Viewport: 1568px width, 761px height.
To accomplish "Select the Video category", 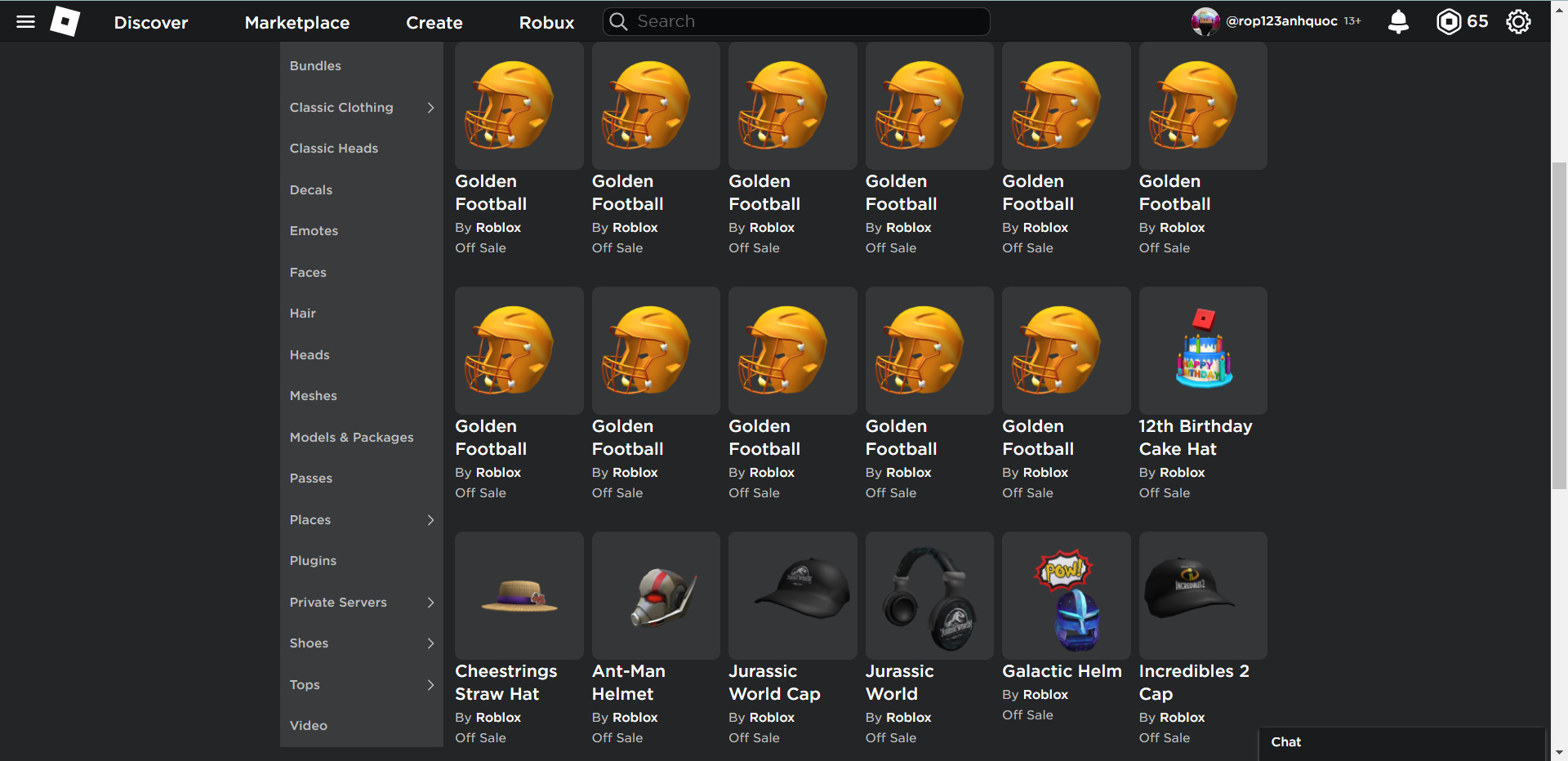I will coord(309,726).
